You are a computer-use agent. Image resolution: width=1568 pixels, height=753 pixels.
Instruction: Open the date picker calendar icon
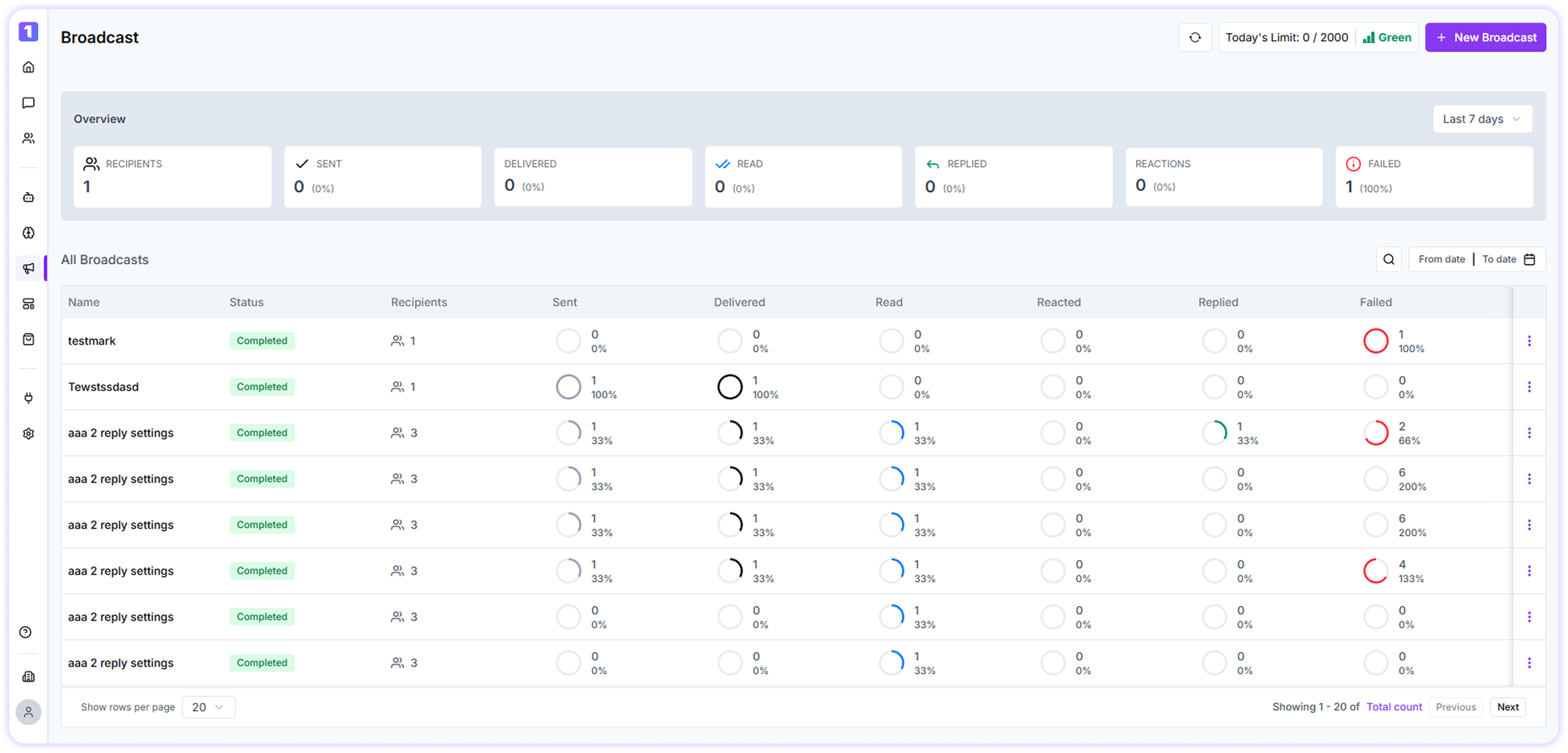[x=1530, y=259]
